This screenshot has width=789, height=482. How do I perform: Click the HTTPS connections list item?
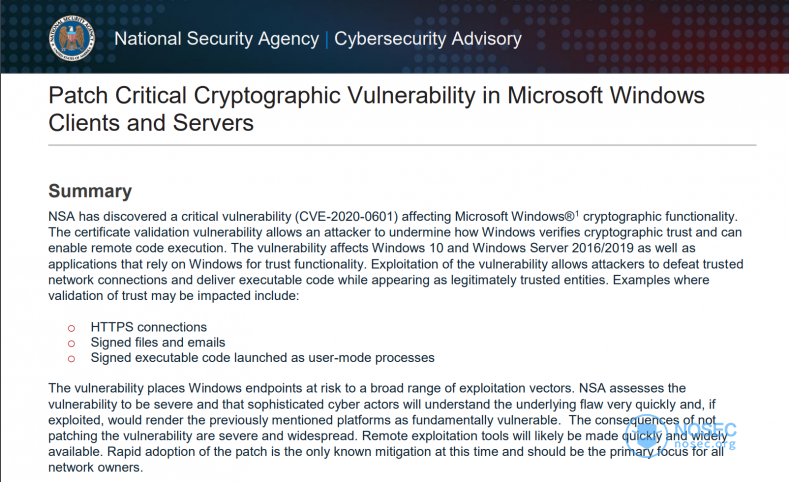coord(148,327)
